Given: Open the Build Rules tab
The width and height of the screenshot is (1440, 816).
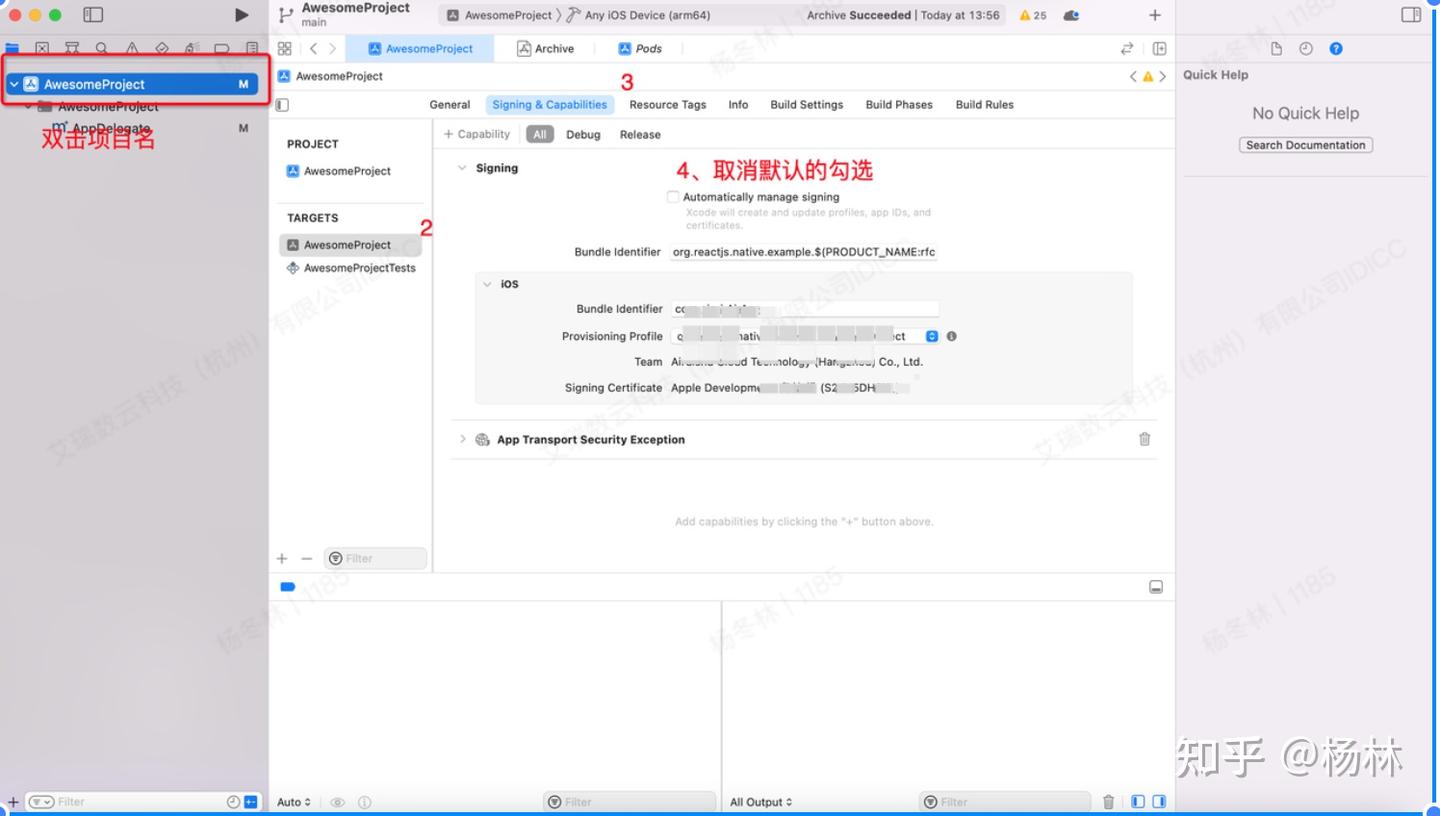Looking at the screenshot, I should [x=985, y=104].
